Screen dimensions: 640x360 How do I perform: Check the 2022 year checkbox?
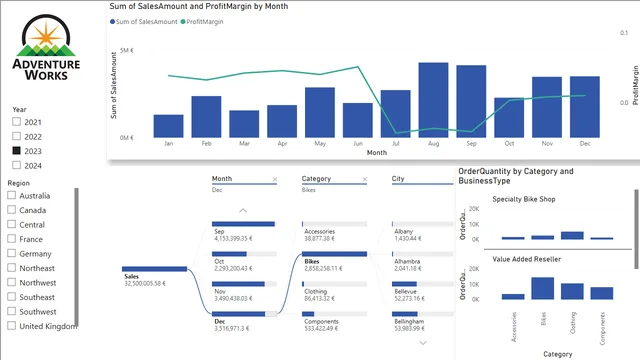point(16,136)
